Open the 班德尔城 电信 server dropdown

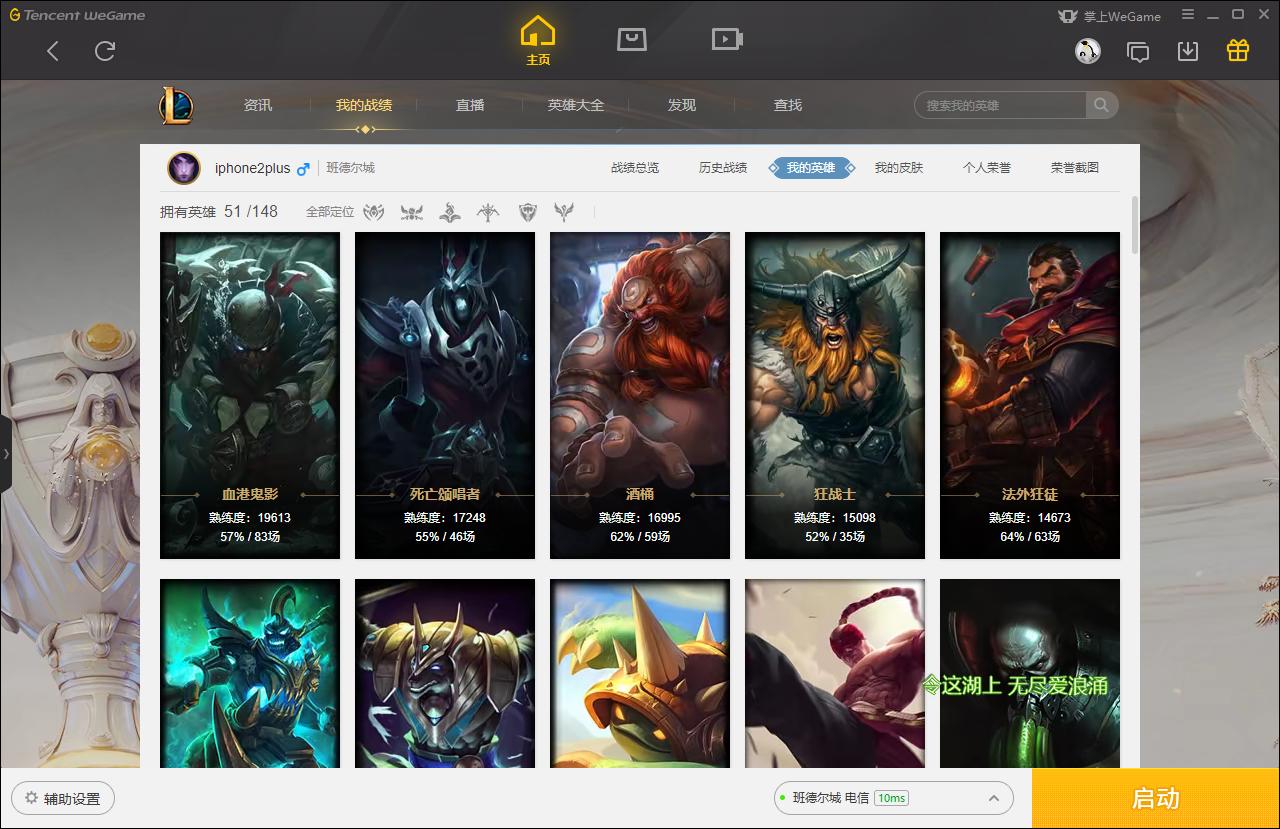coord(894,798)
